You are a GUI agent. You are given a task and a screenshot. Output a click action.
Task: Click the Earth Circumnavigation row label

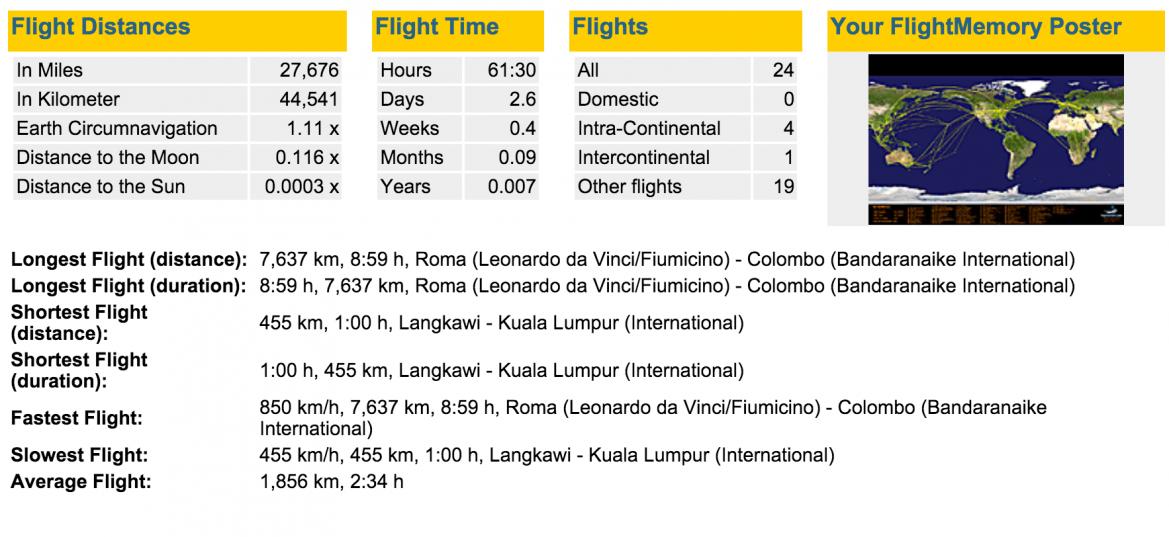(117, 128)
